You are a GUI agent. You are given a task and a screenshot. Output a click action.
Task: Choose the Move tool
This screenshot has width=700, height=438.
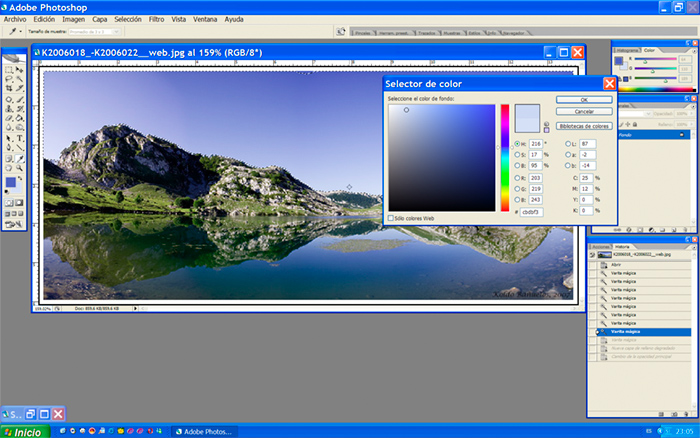[x=19, y=70]
